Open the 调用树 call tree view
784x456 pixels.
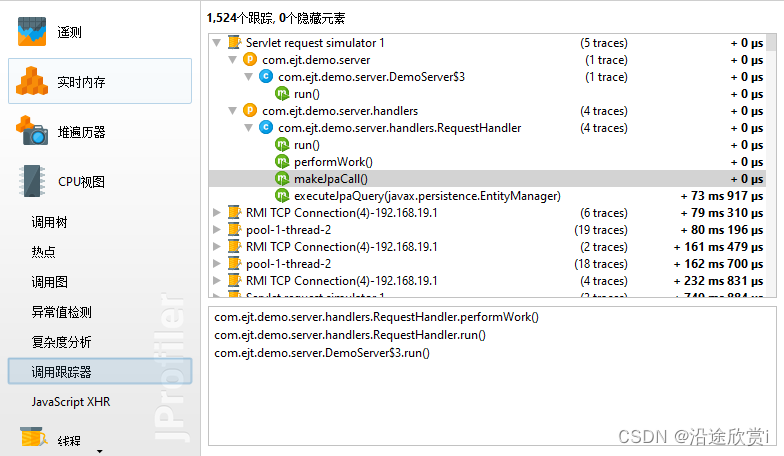click(x=49, y=222)
